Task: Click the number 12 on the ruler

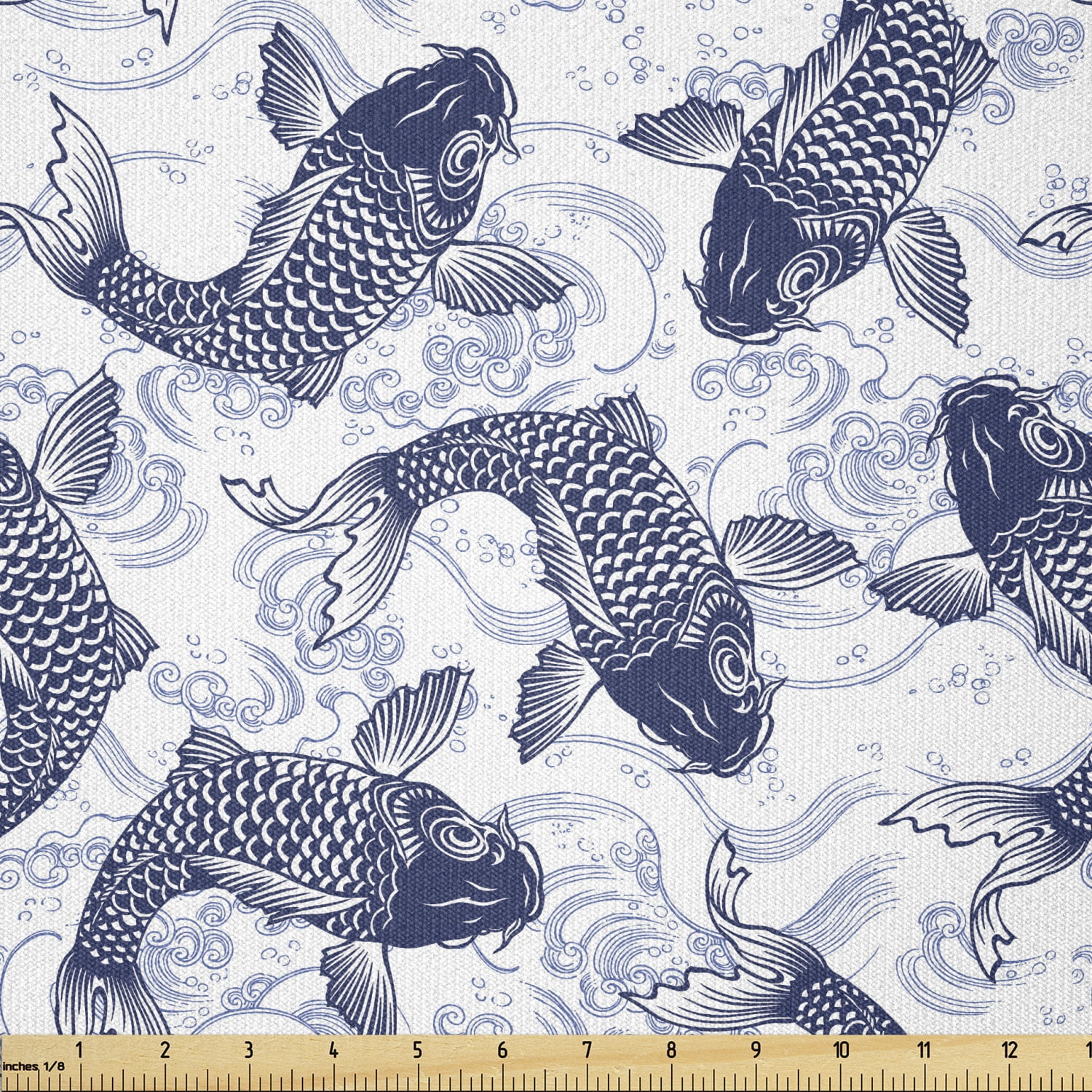Action: 1009,1051
